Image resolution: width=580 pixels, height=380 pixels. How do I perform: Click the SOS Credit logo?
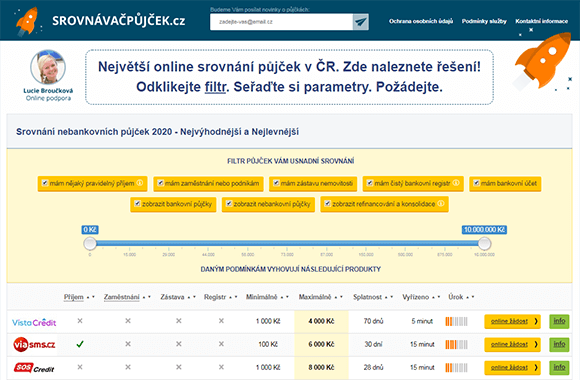tap(34, 368)
